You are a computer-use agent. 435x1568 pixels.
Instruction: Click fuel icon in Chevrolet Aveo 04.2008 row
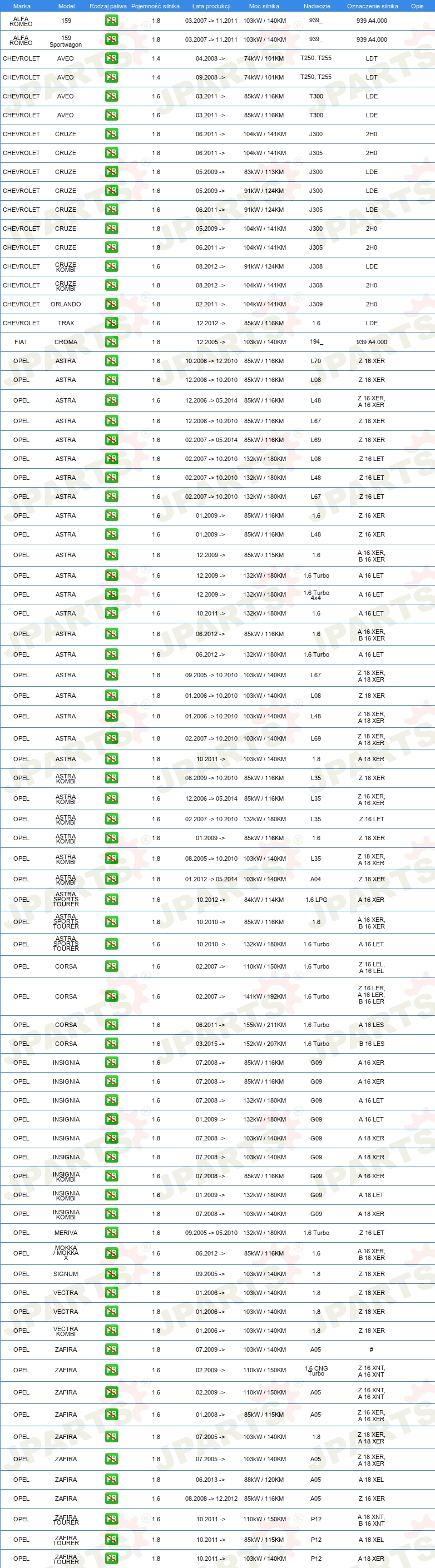tap(111, 58)
